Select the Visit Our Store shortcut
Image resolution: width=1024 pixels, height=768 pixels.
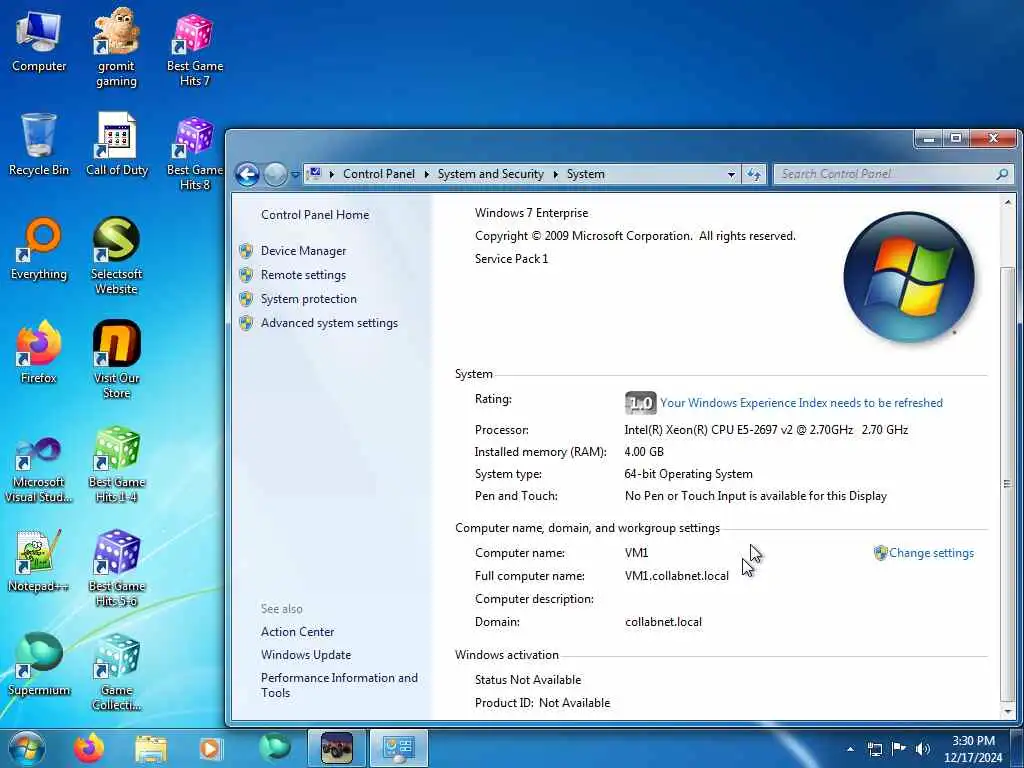116,360
